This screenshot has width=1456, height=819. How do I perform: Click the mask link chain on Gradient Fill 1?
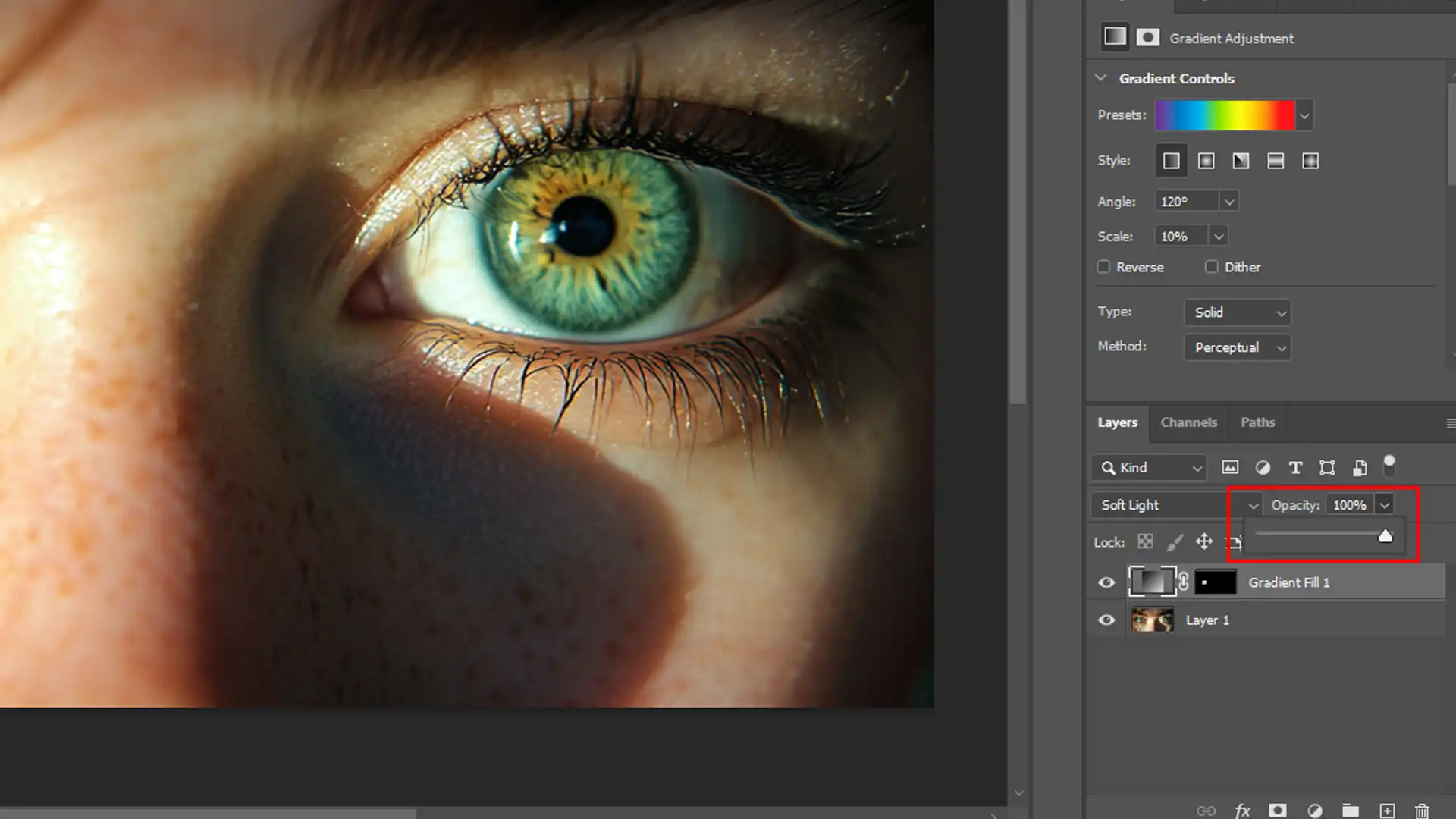pos(1184,582)
